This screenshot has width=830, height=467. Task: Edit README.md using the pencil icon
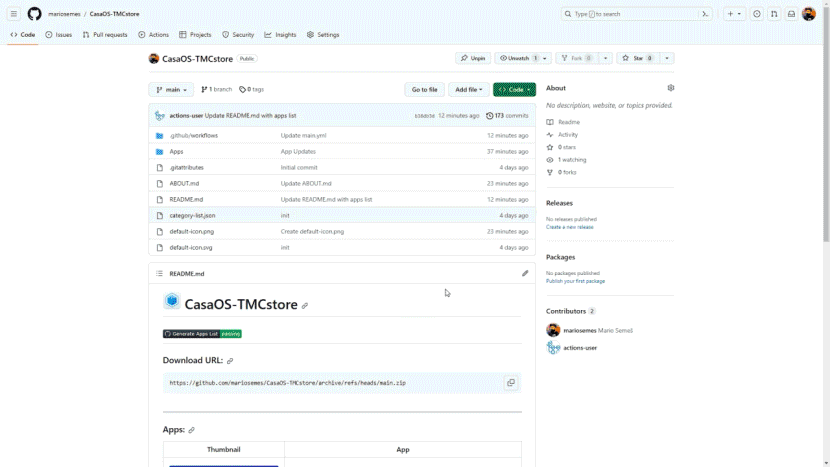525,273
